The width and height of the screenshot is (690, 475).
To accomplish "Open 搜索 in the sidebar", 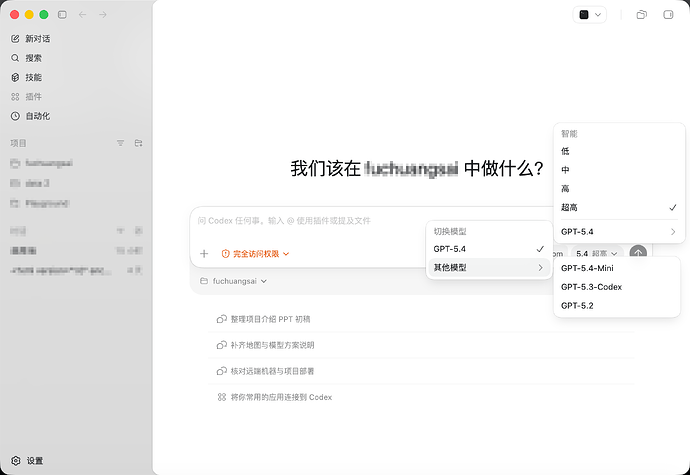I will click(x=26, y=58).
